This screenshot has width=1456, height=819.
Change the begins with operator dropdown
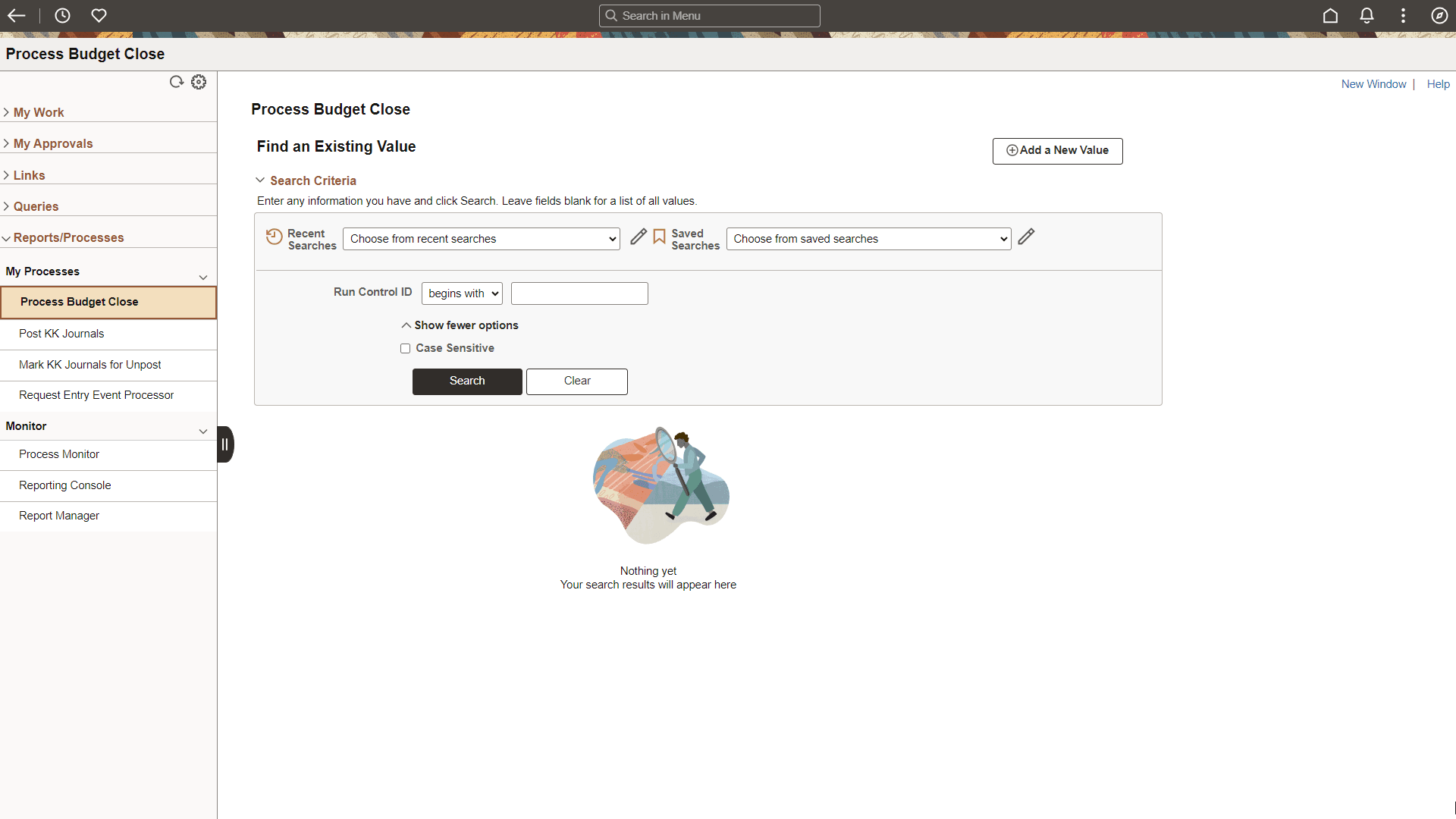[x=461, y=293]
